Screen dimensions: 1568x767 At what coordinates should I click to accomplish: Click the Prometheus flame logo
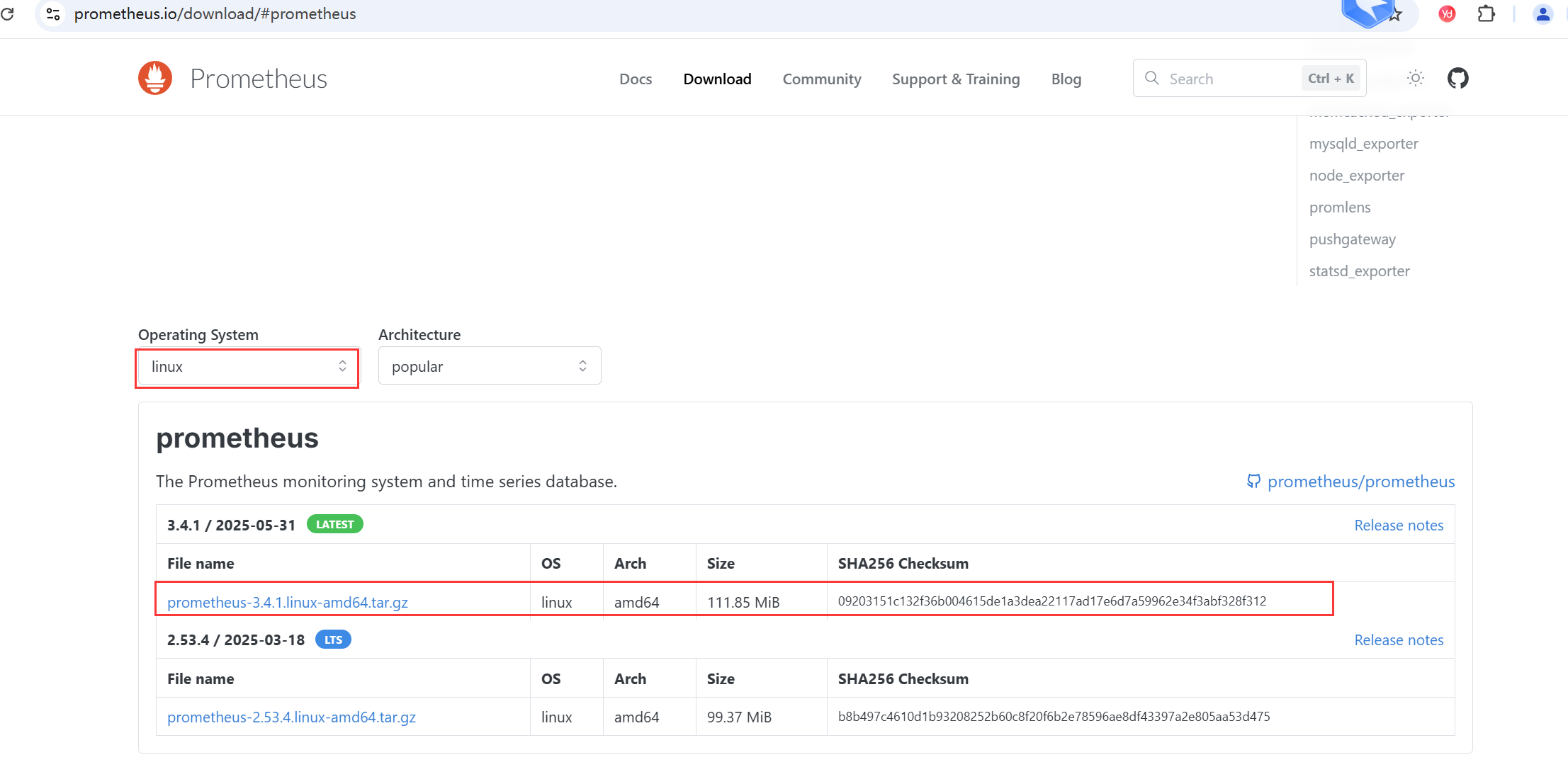(x=154, y=77)
